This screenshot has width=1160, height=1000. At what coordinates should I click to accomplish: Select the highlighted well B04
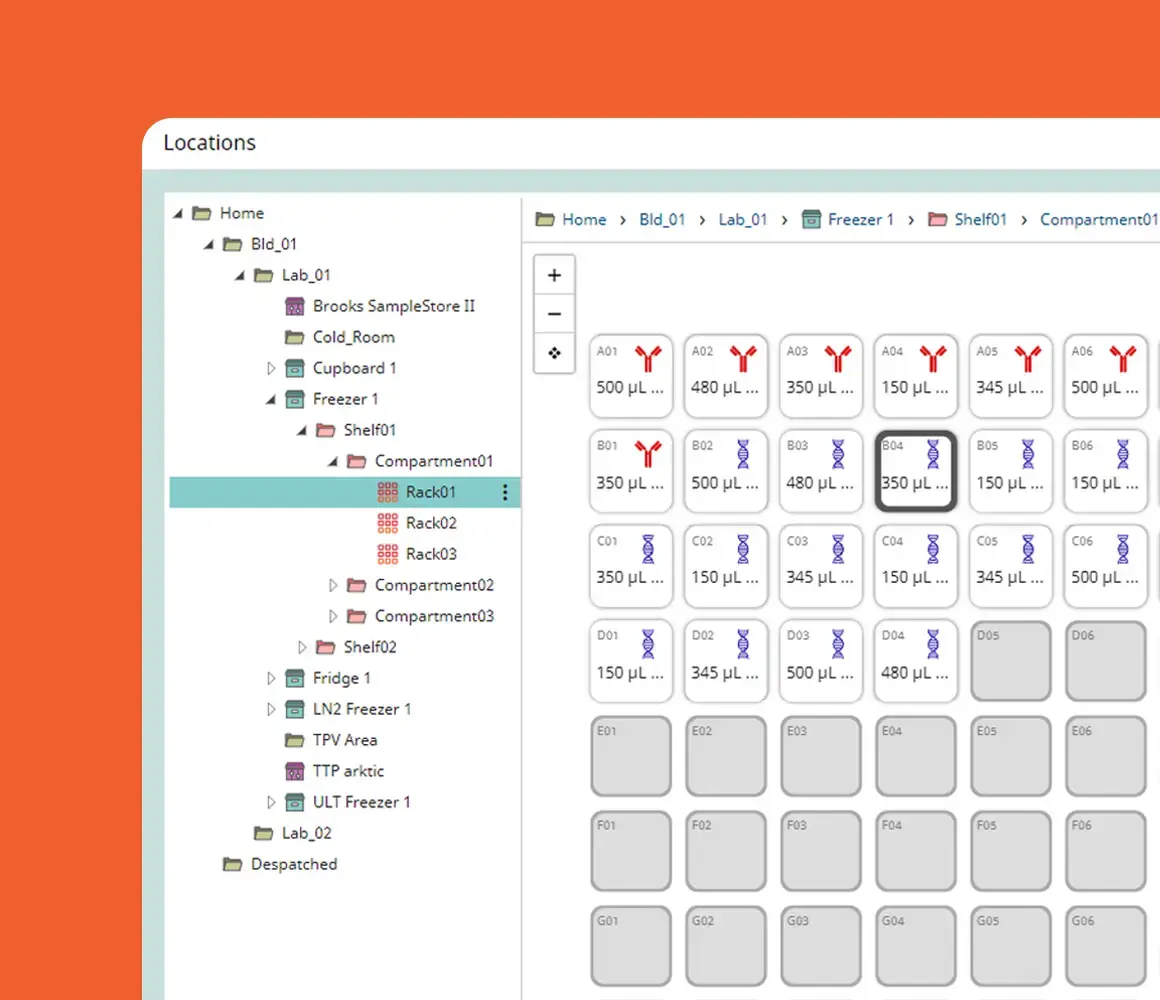[x=915, y=470]
